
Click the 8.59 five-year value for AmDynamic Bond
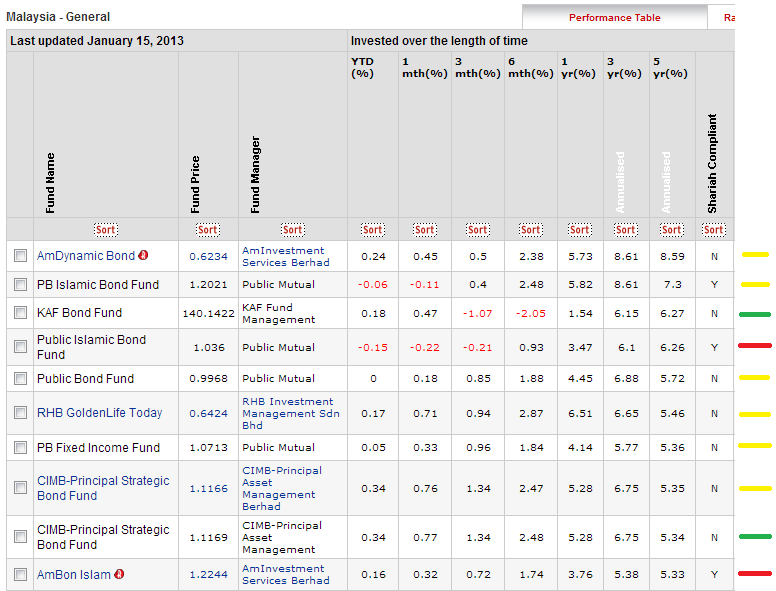[x=672, y=256]
